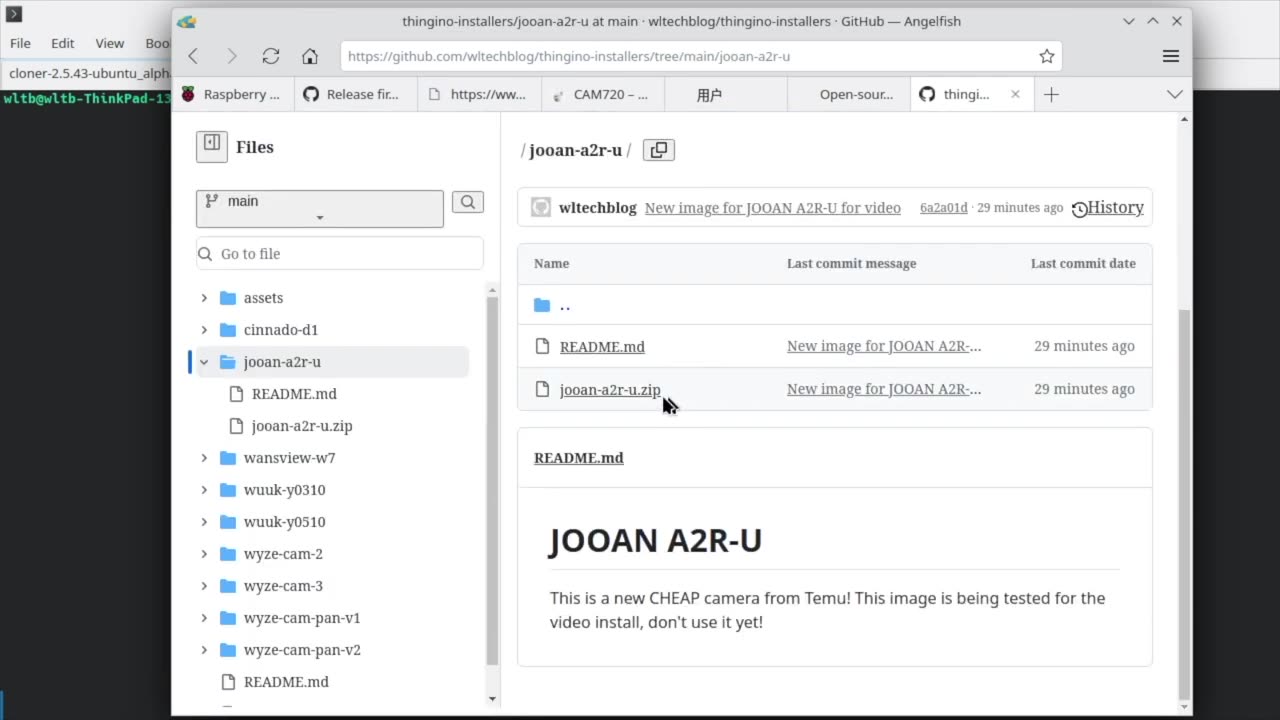
Task: Switch to the https://ww... tab
Action: [x=478, y=94]
